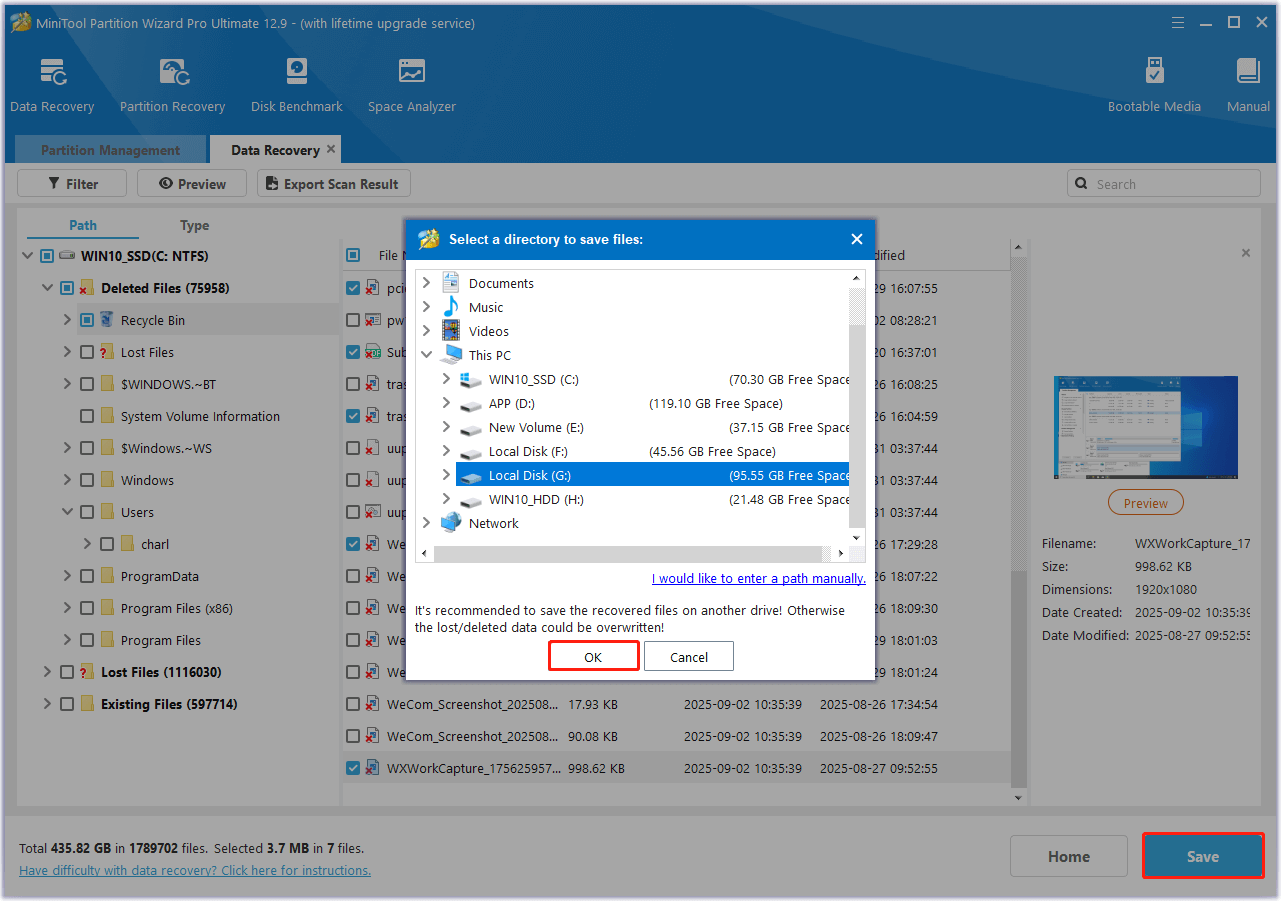
Task: Click the Preview button below the thumbnail
Action: (1145, 503)
